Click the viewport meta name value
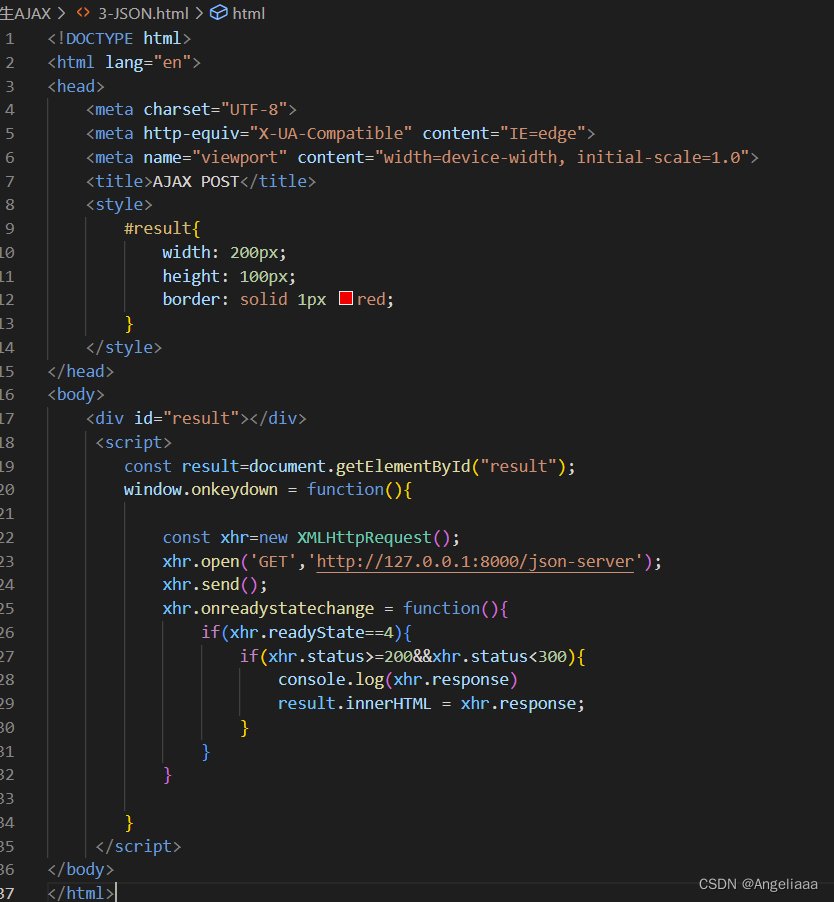The width and height of the screenshot is (834, 902). click(239, 157)
